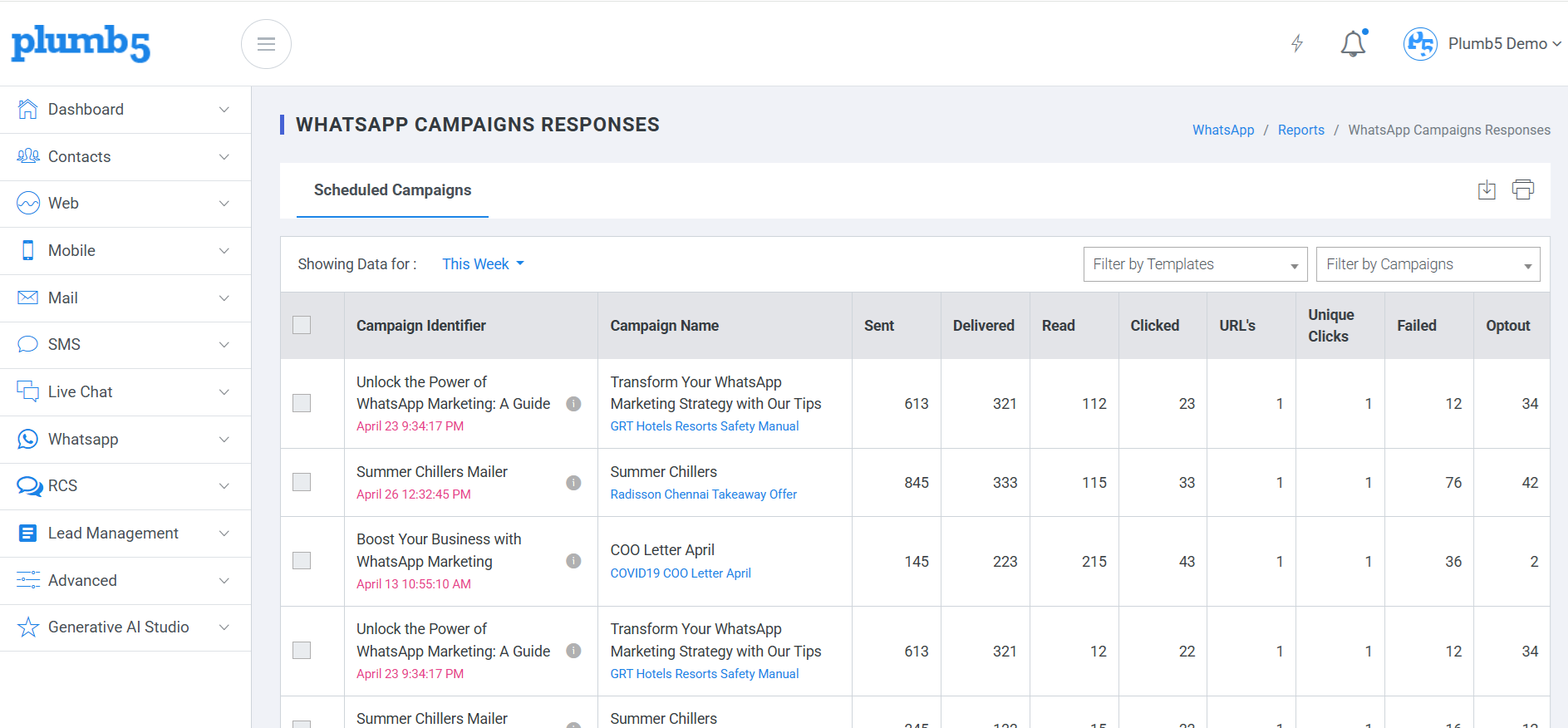Image resolution: width=1568 pixels, height=728 pixels.
Task: Open the Contacts sidebar menu
Action: (125, 157)
